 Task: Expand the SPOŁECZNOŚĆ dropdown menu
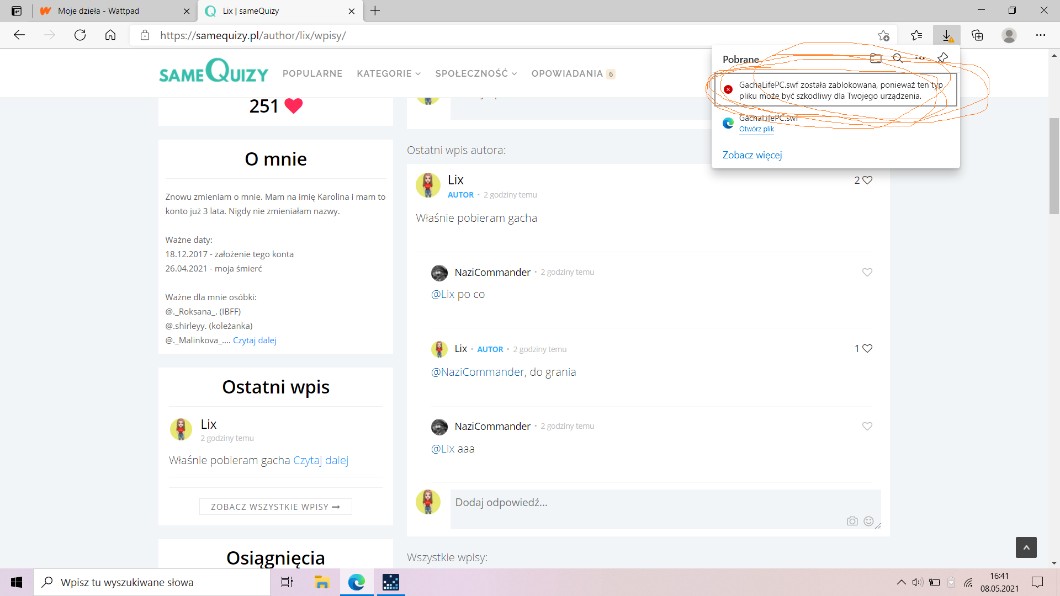point(475,73)
